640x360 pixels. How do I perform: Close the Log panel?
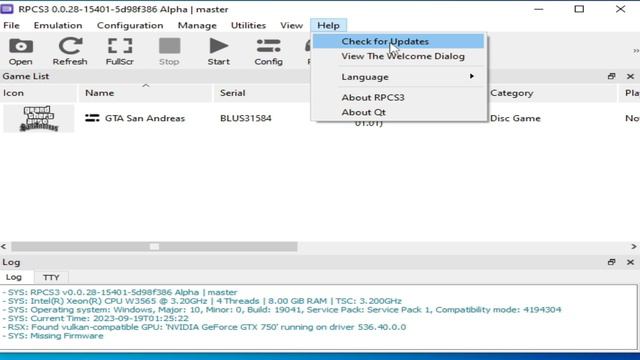[x=630, y=262]
